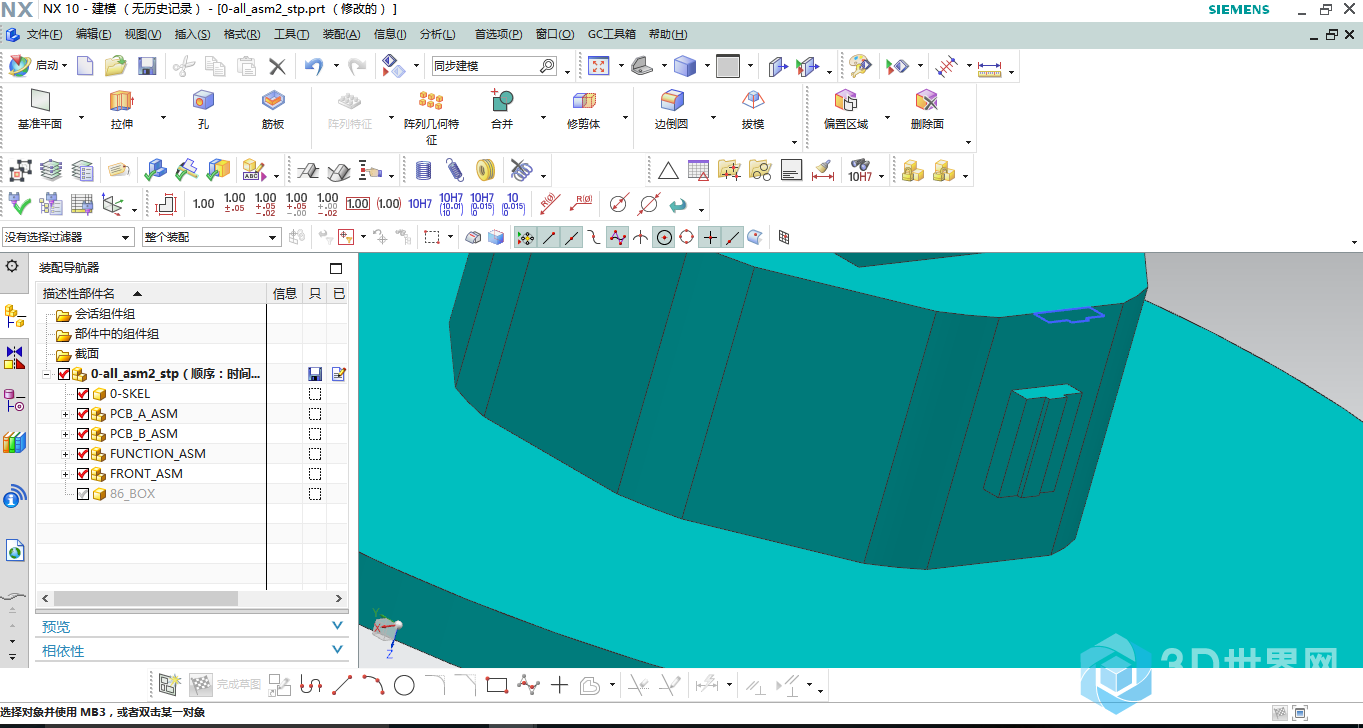The height and width of the screenshot is (728, 1363).
Task: Toggle checkbox for FRONT_ASM component
Action: [83, 474]
